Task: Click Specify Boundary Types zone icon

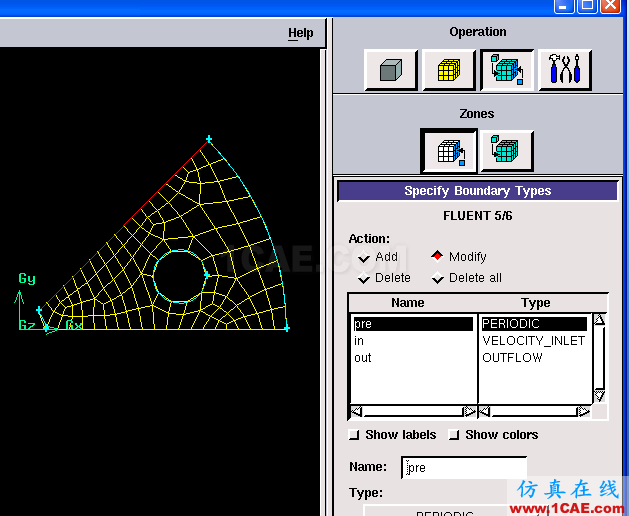Action: (449, 151)
